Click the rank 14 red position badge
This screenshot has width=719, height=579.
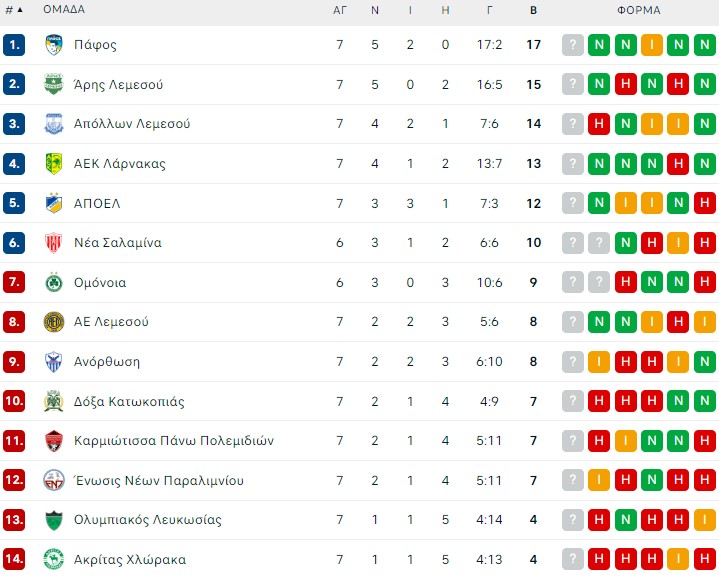click(14, 559)
